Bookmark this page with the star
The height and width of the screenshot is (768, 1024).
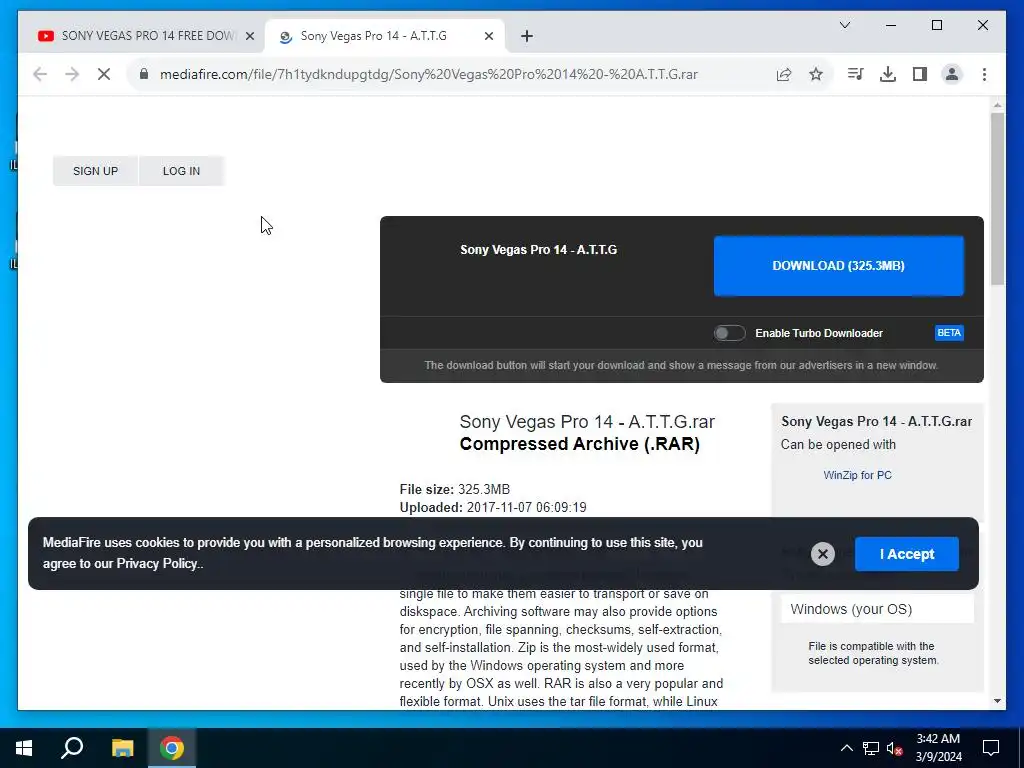[816, 74]
